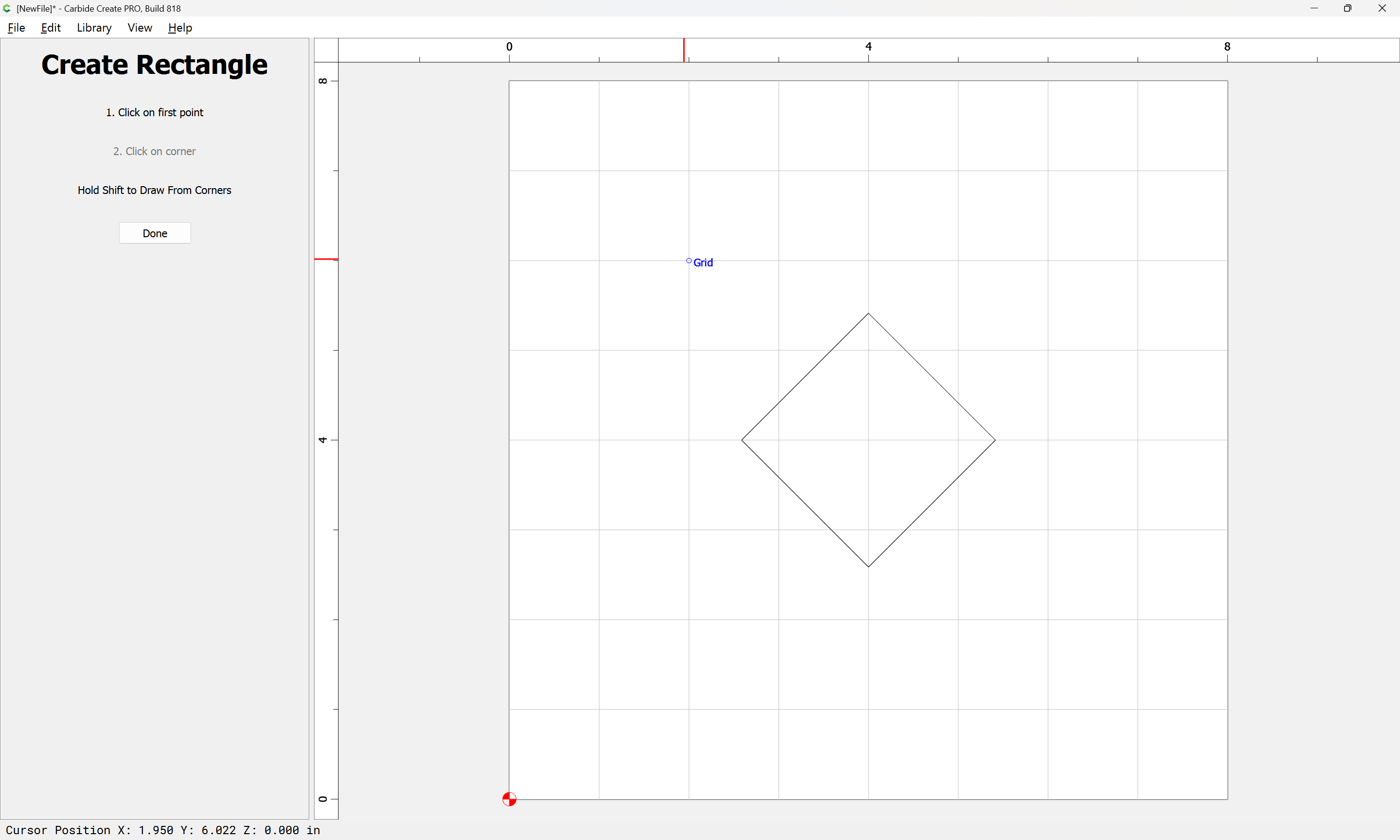Screen dimensions: 1400x840
Task: Close the Carbide Create window
Action: [x=1382, y=8]
